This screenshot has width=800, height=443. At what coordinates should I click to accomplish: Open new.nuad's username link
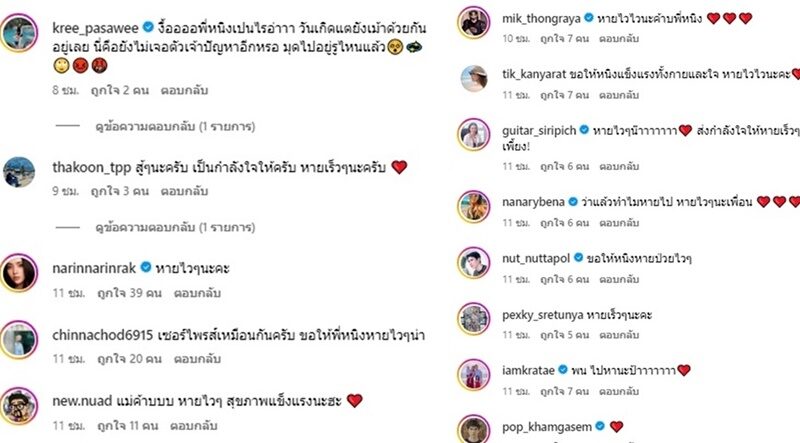click(x=82, y=401)
